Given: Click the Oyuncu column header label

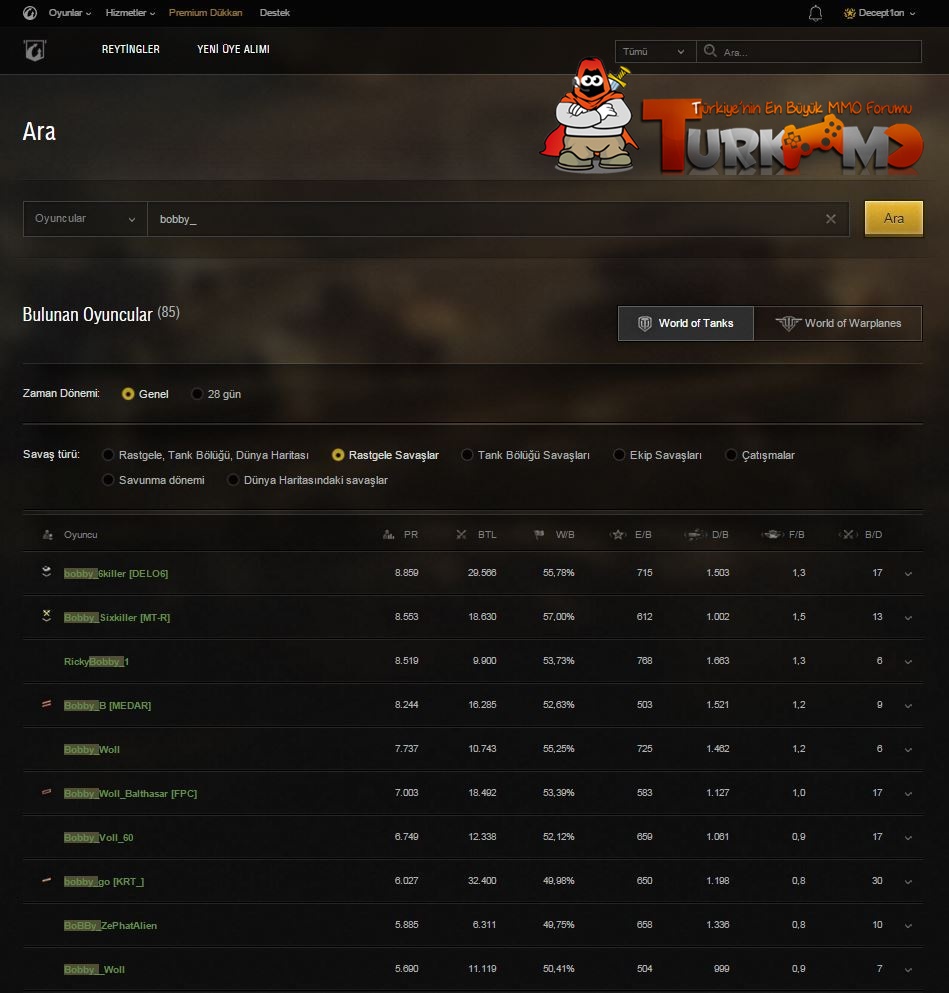Looking at the screenshot, I should 80,535.
